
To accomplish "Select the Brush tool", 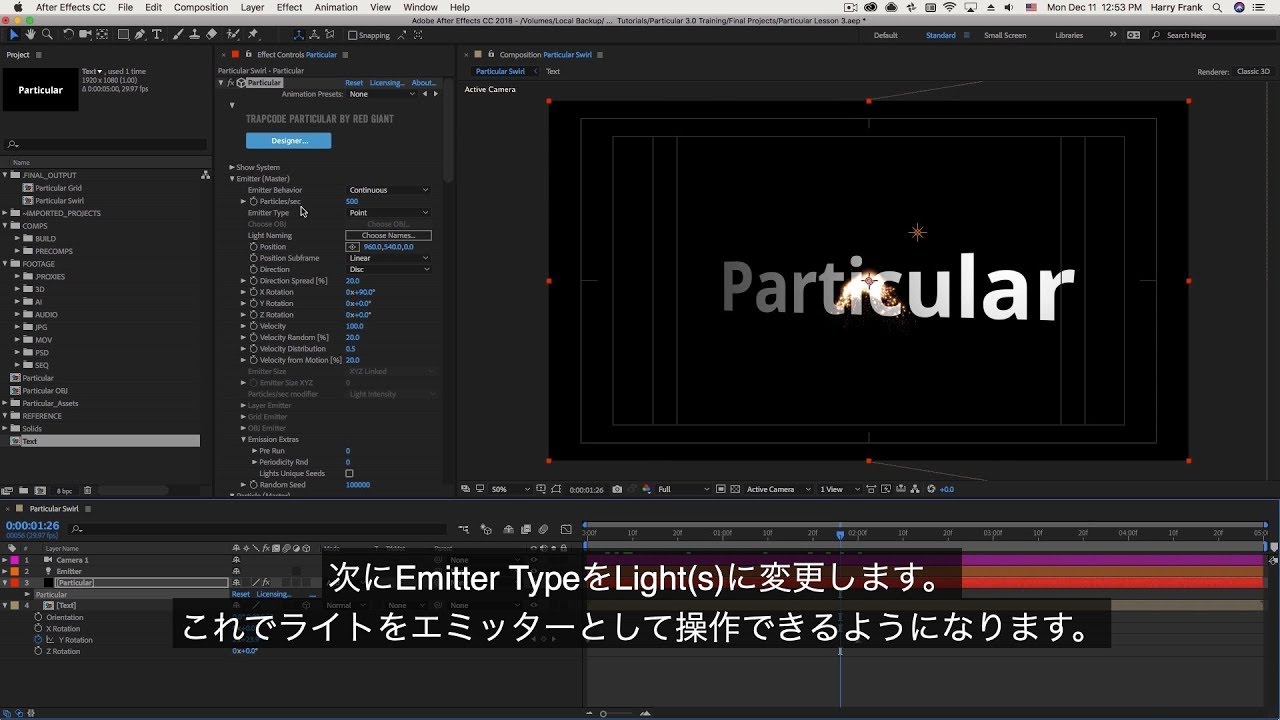I will pos(178,35).
